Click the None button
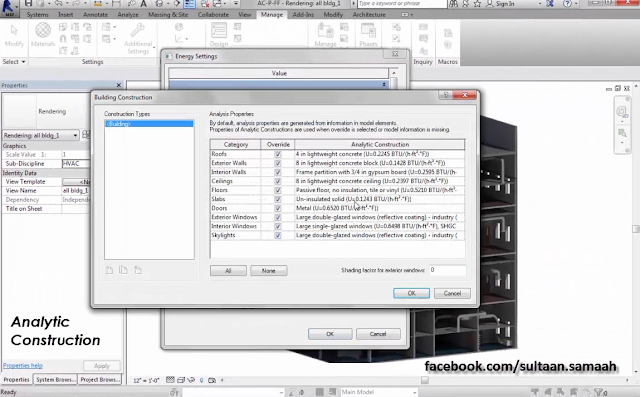This screenshot has height=397, width=640. 269,271
